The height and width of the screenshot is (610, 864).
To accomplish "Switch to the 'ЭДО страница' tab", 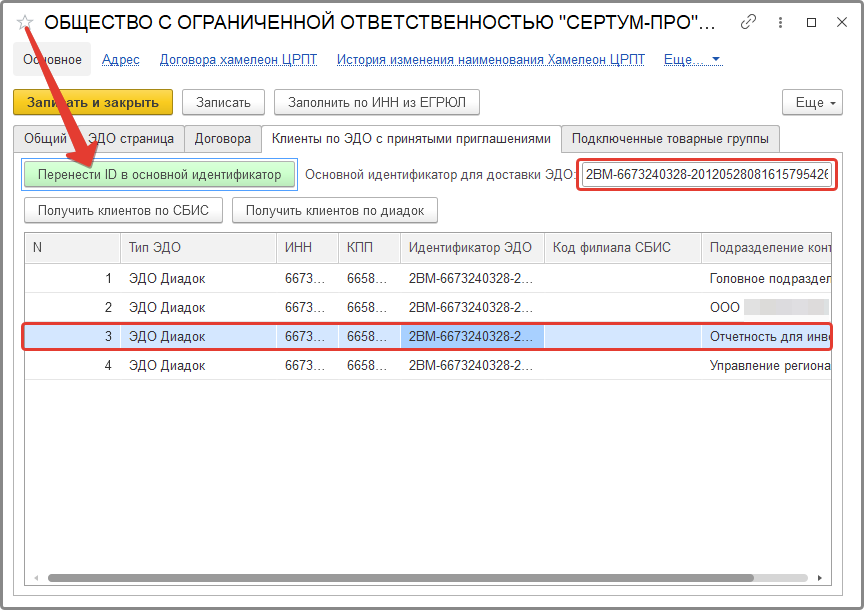I will click(131, 139).
